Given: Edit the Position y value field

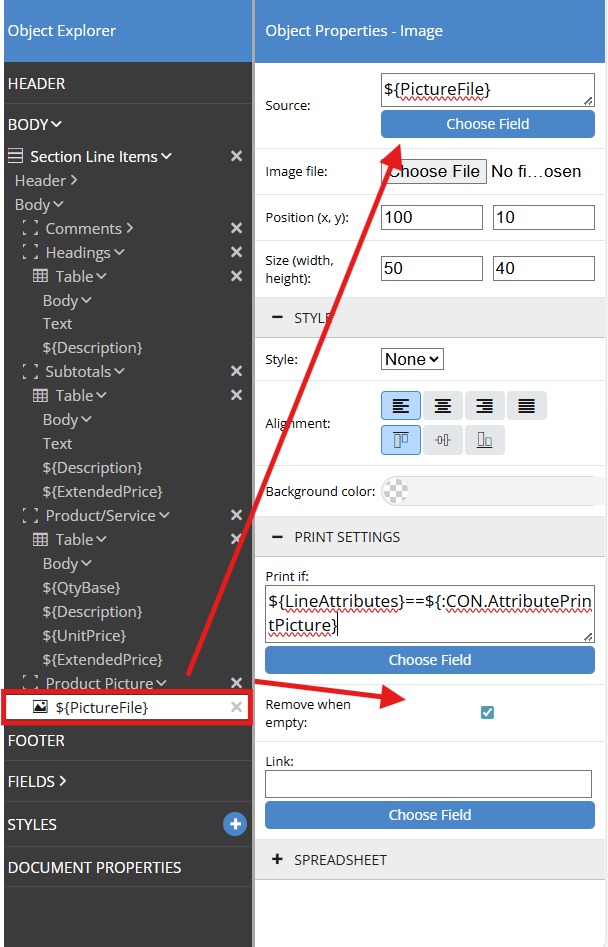Looking at the screenshot, I should point(543,217).
